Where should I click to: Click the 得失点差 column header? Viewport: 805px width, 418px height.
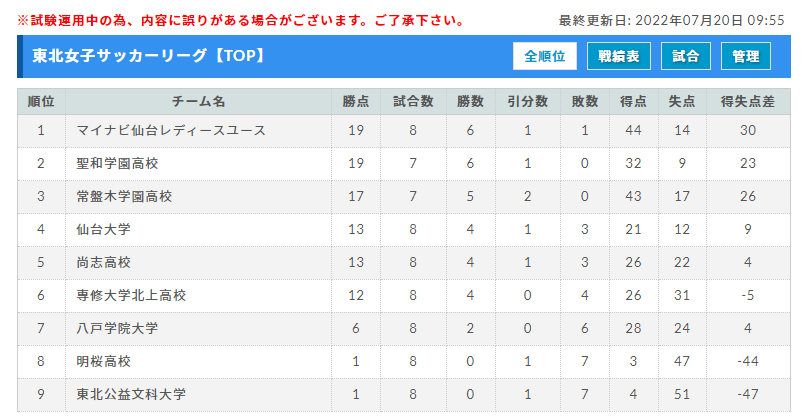coord(748,102)
